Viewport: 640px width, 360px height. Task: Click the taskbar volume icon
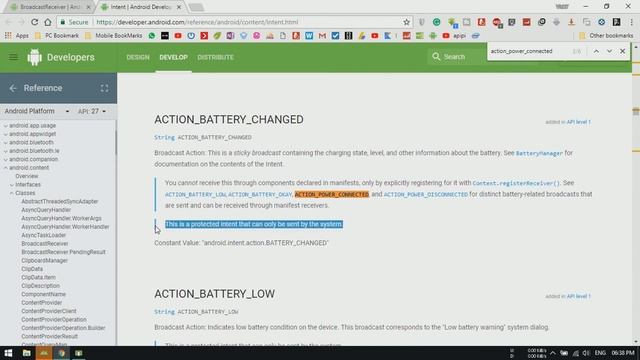pos(586,353)
